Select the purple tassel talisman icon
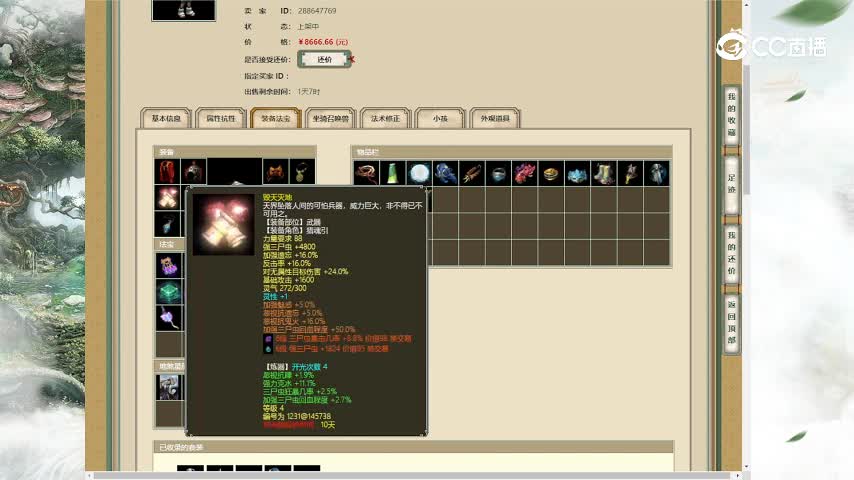The height and width of the screenshot is (480, 854). point(169,318)
